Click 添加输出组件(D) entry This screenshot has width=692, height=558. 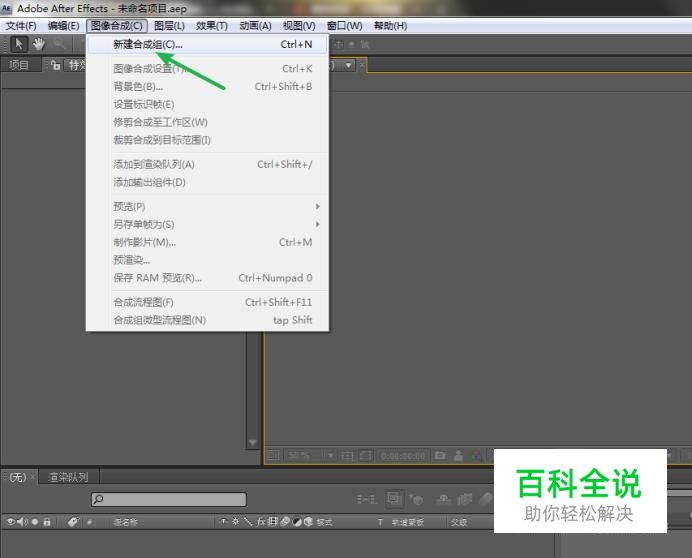pos(207,182)
